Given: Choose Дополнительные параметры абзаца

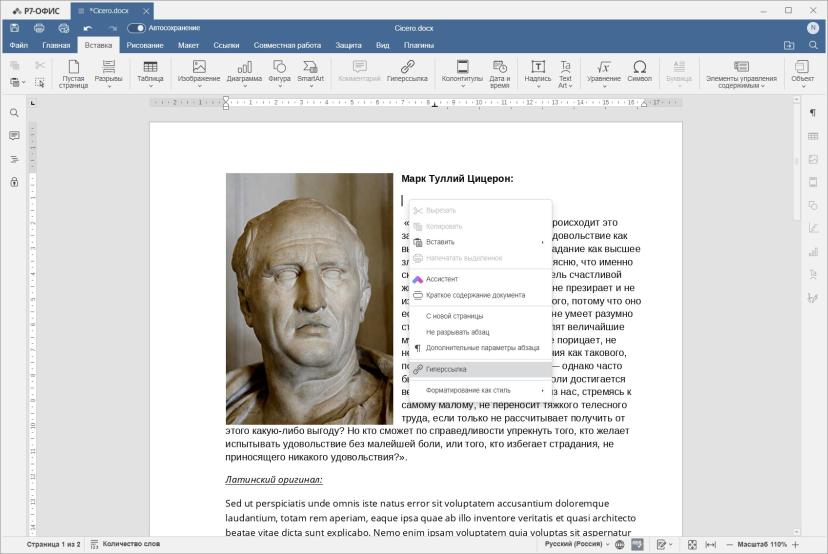Looking at the screenshot, I should pyautogui.click(x=481, y=348).
